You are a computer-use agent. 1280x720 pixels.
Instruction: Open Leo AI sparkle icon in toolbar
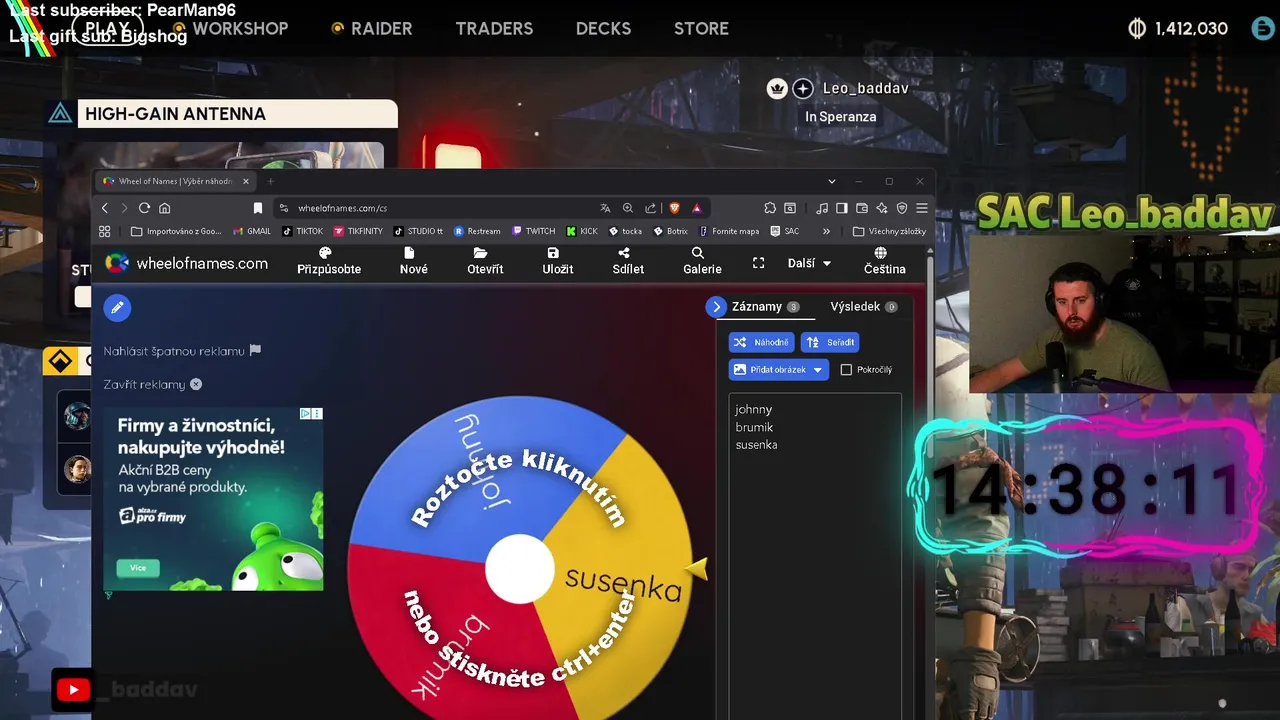882,208
